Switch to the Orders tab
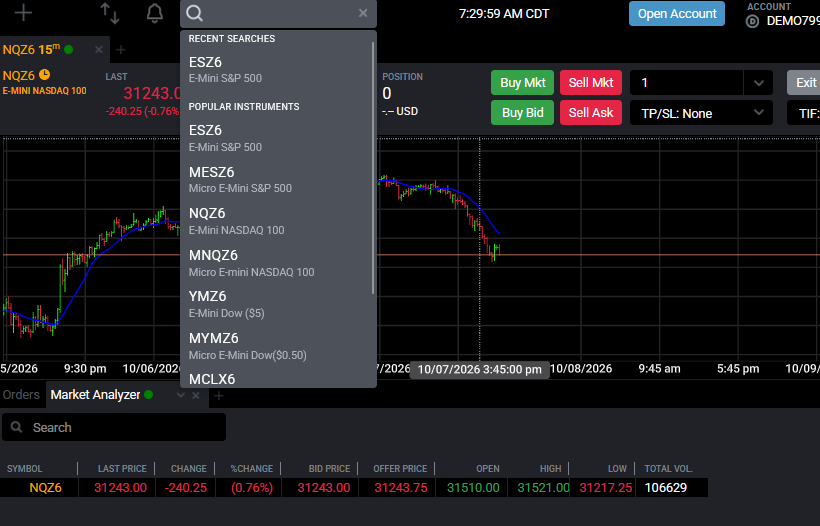The height and width of the screenshot is (526, 820). click(21, 395)
